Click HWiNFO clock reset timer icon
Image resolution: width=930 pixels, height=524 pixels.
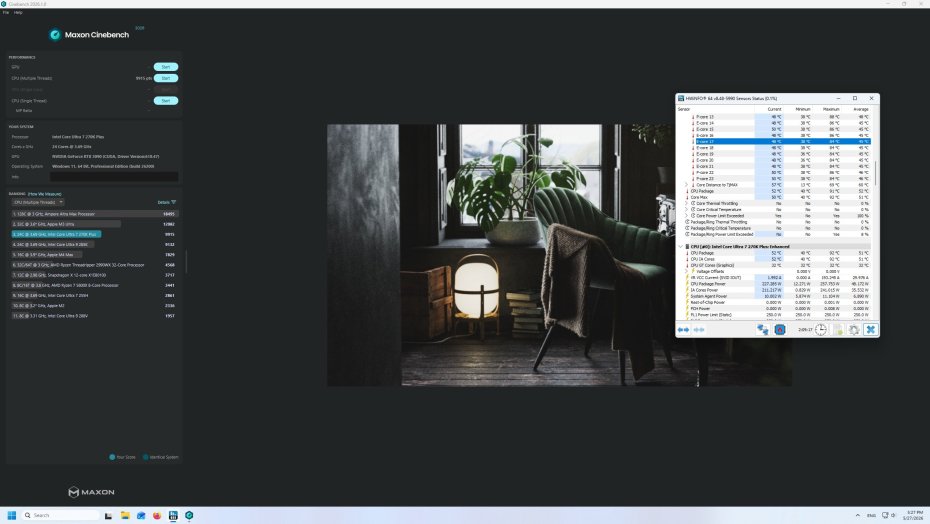pos(820,330)
